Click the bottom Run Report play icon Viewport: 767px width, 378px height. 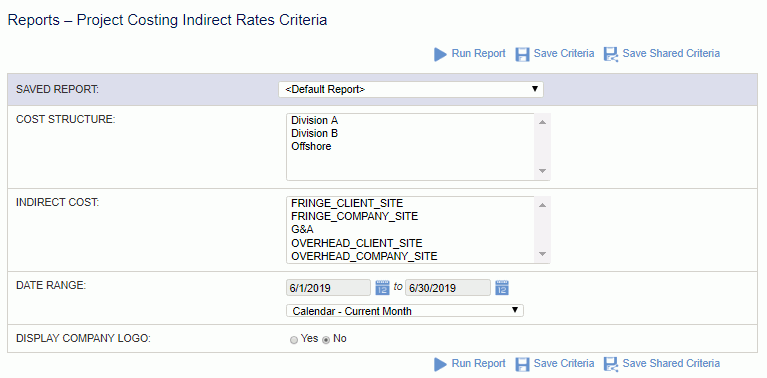click(440, 364)
